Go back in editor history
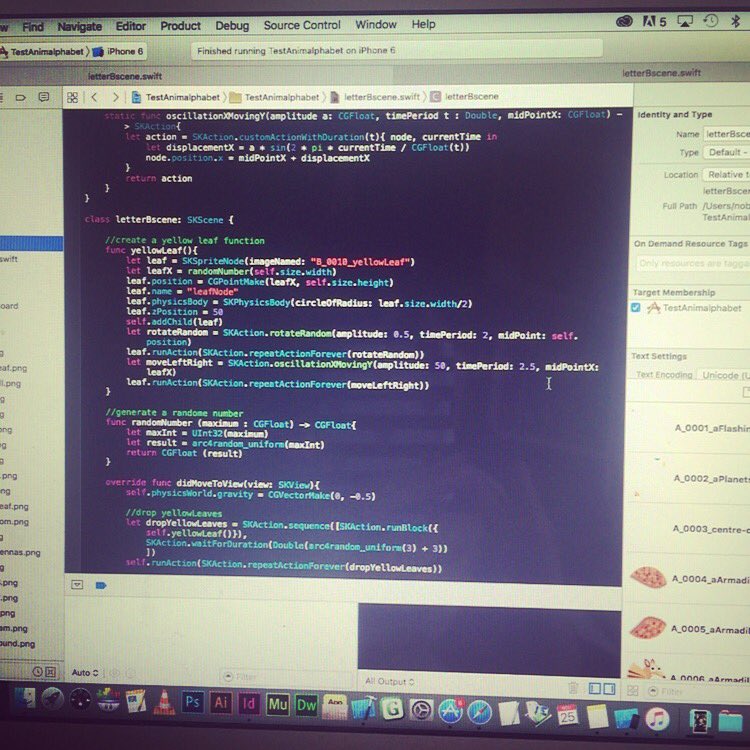The height and width of the screenshot is (750, 750). pos(94,97)
